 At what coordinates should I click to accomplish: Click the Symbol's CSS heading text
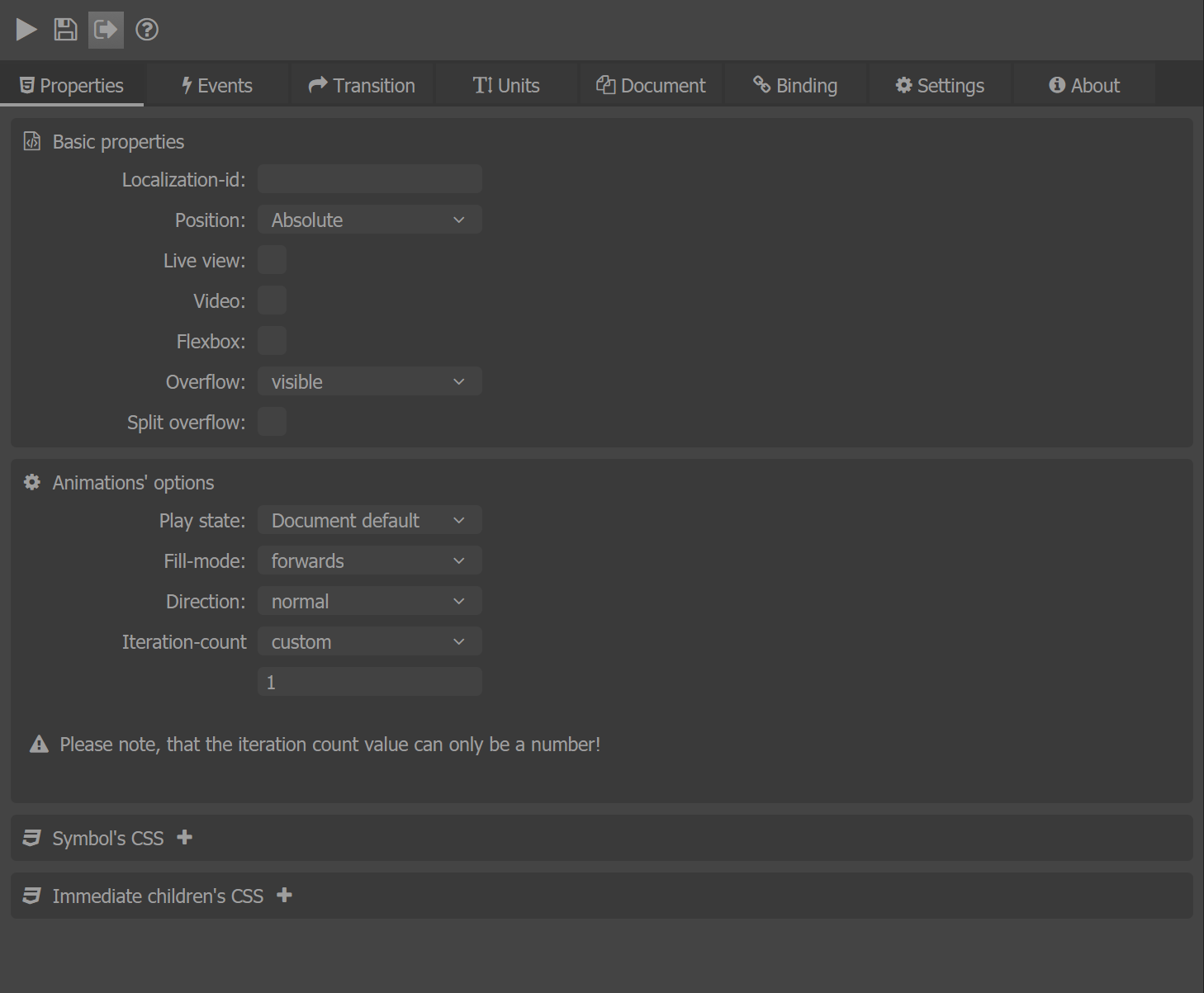[x=108, y=839]
